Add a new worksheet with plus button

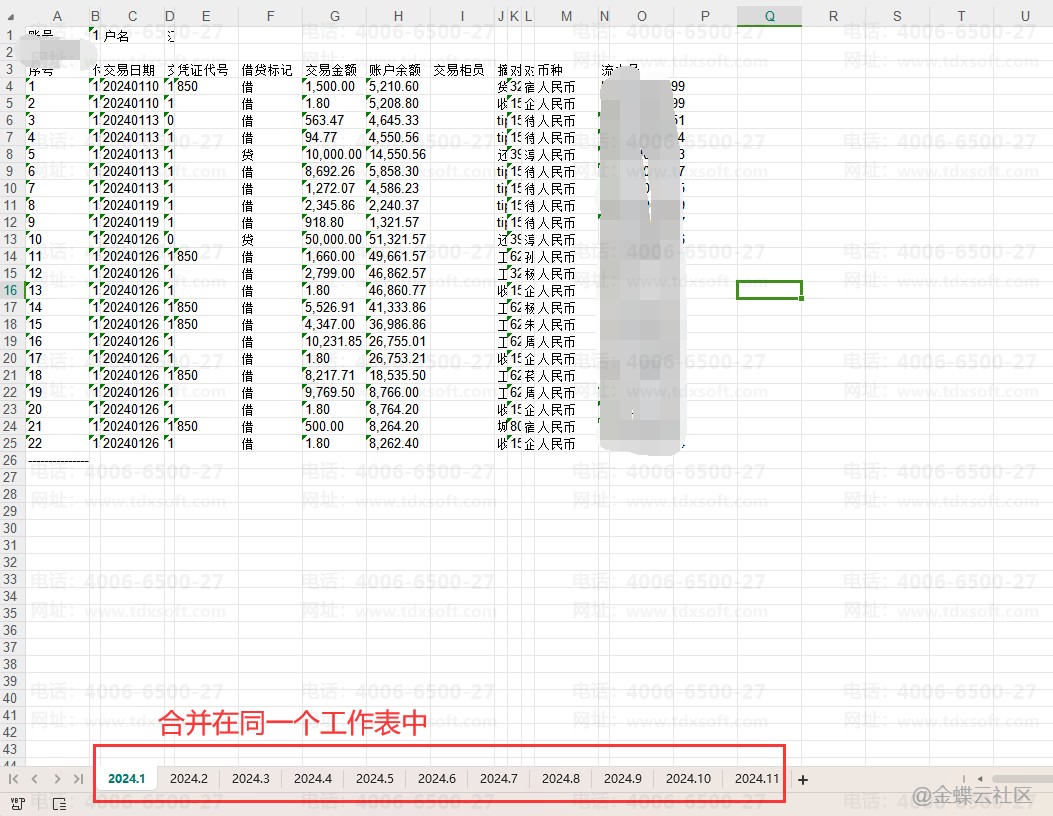(802, 779)
